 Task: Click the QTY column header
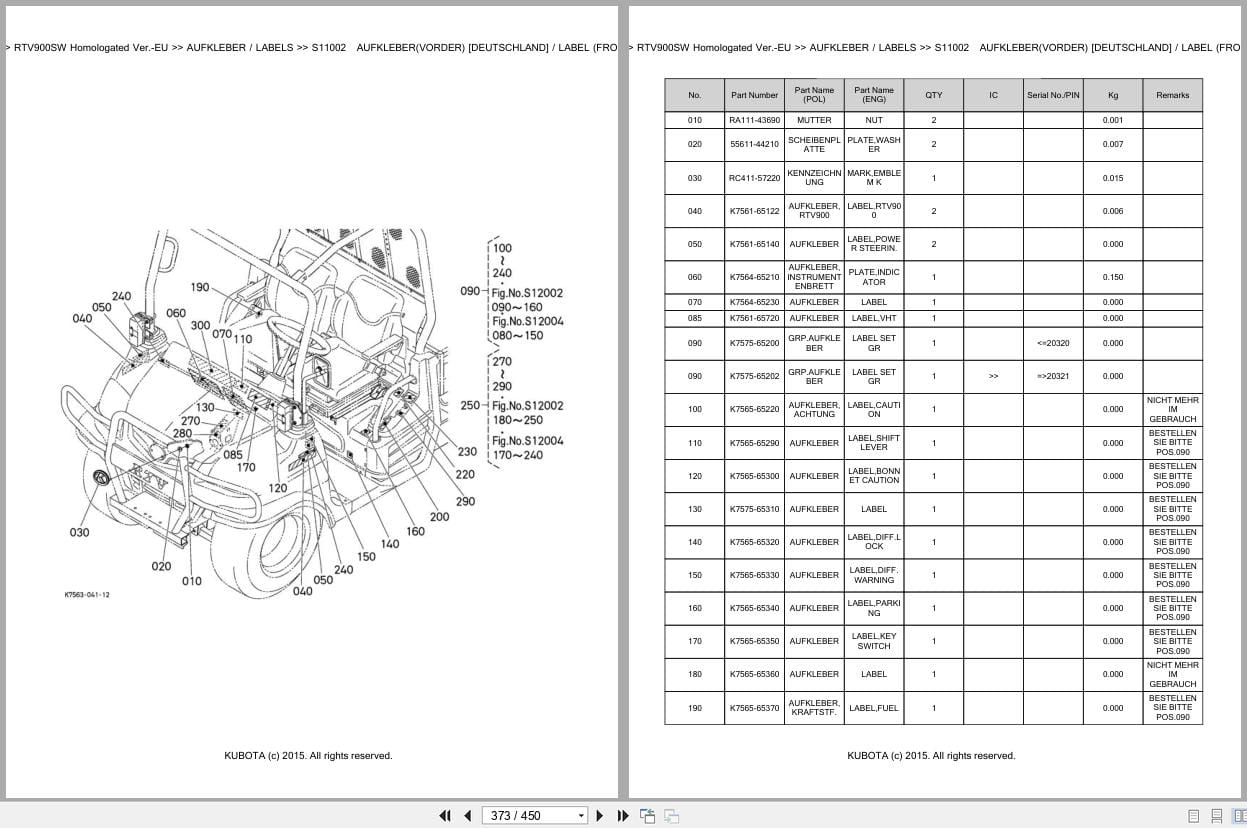[933, 95]
